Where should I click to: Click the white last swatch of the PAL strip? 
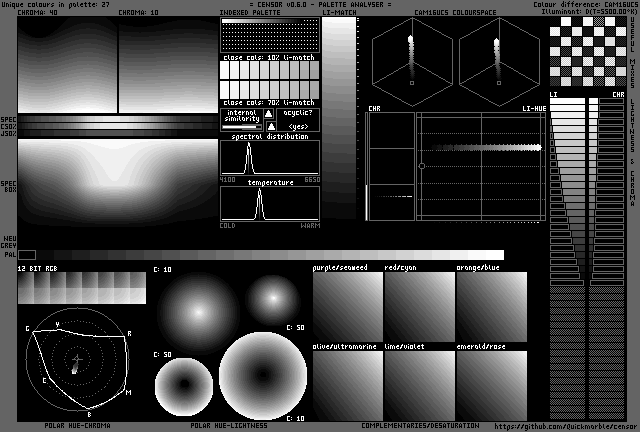[495, 255]
